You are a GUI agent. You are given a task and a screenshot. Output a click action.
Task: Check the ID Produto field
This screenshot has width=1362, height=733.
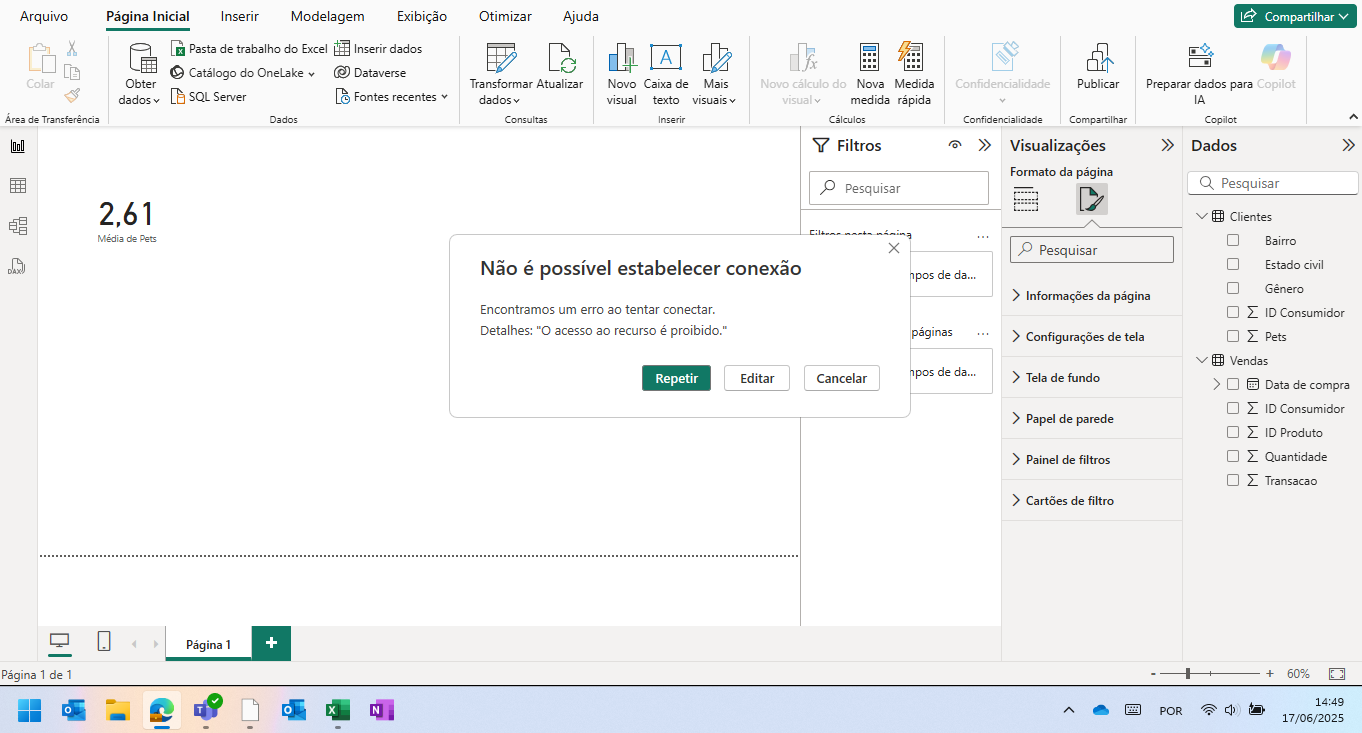click(x=1233, y=432)
